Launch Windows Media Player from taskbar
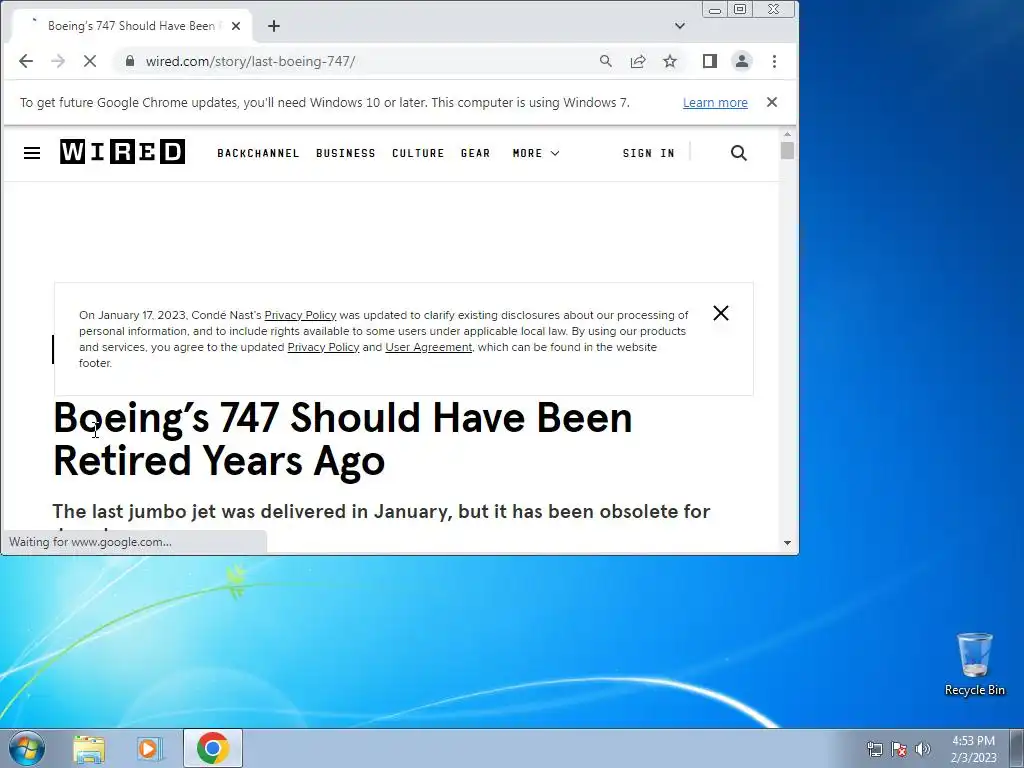 pyautogui.click(x=150, y=749)
